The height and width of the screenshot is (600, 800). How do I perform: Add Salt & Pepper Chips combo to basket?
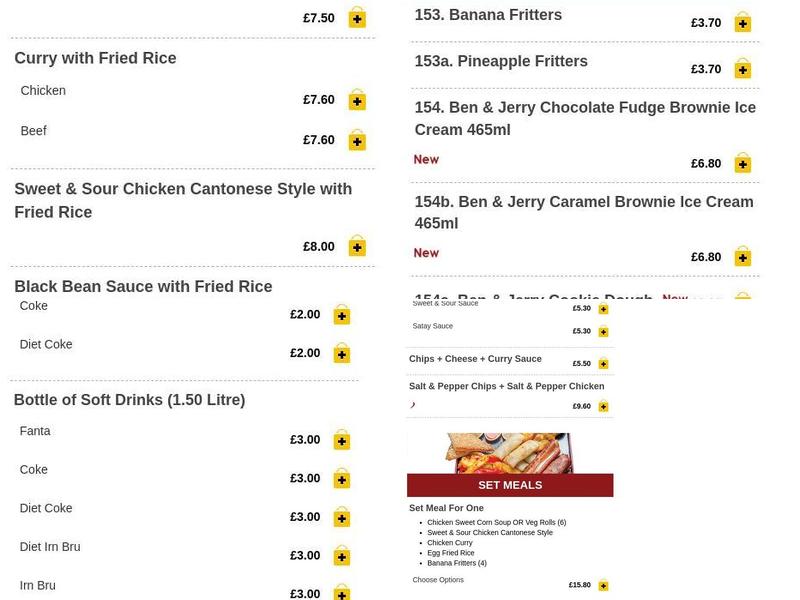point(603,407)
